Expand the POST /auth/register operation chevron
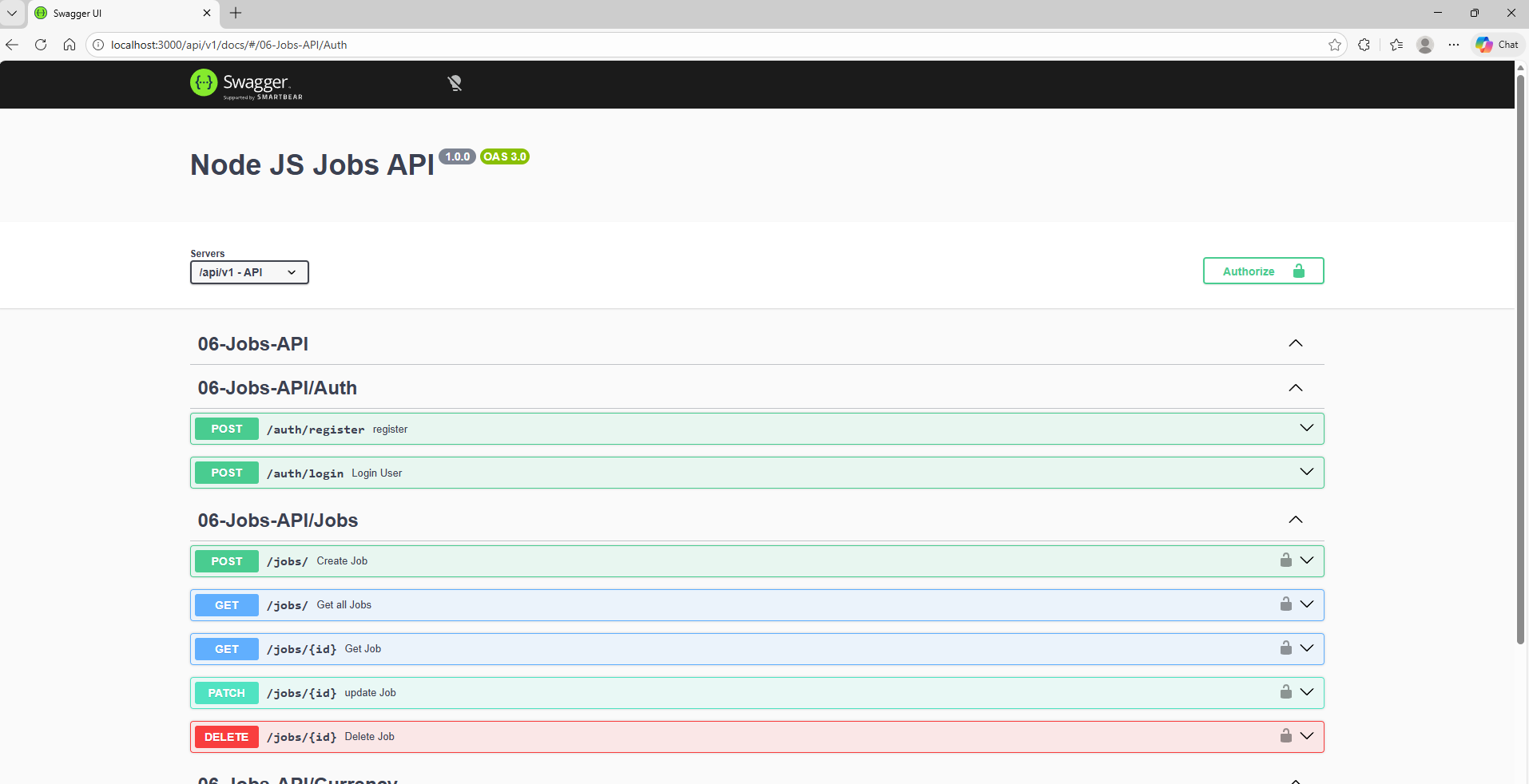 point(1307,428)
